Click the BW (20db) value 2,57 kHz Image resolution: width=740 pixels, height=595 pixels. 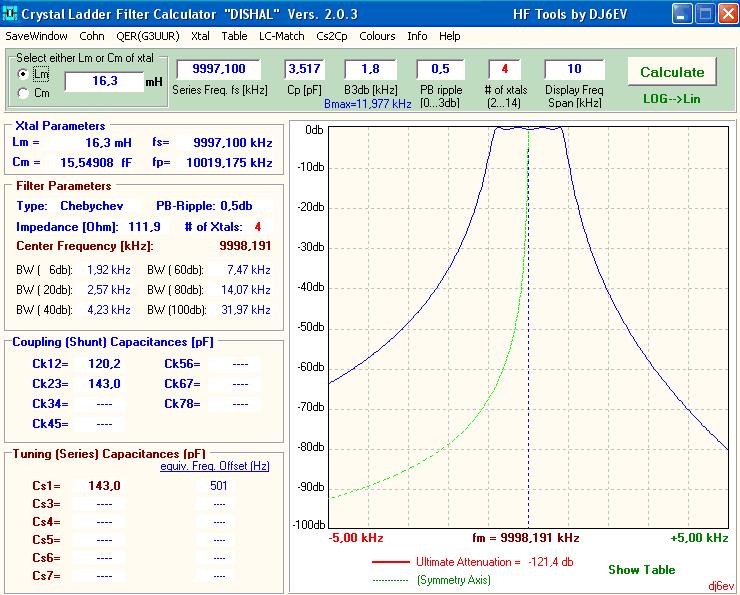coord(109,290)
